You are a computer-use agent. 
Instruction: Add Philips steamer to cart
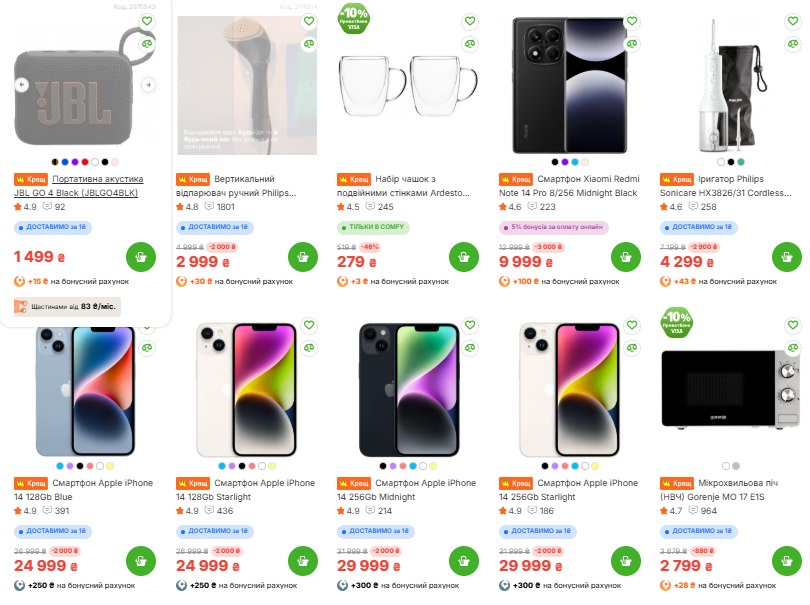(x=303, y=256)
